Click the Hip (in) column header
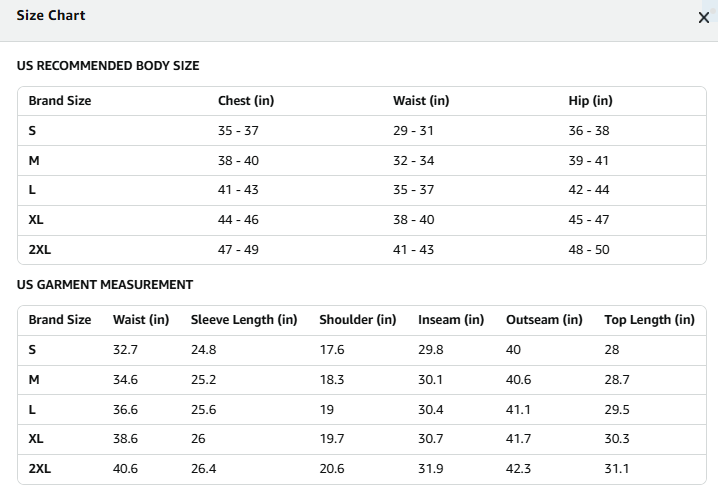 590,101
